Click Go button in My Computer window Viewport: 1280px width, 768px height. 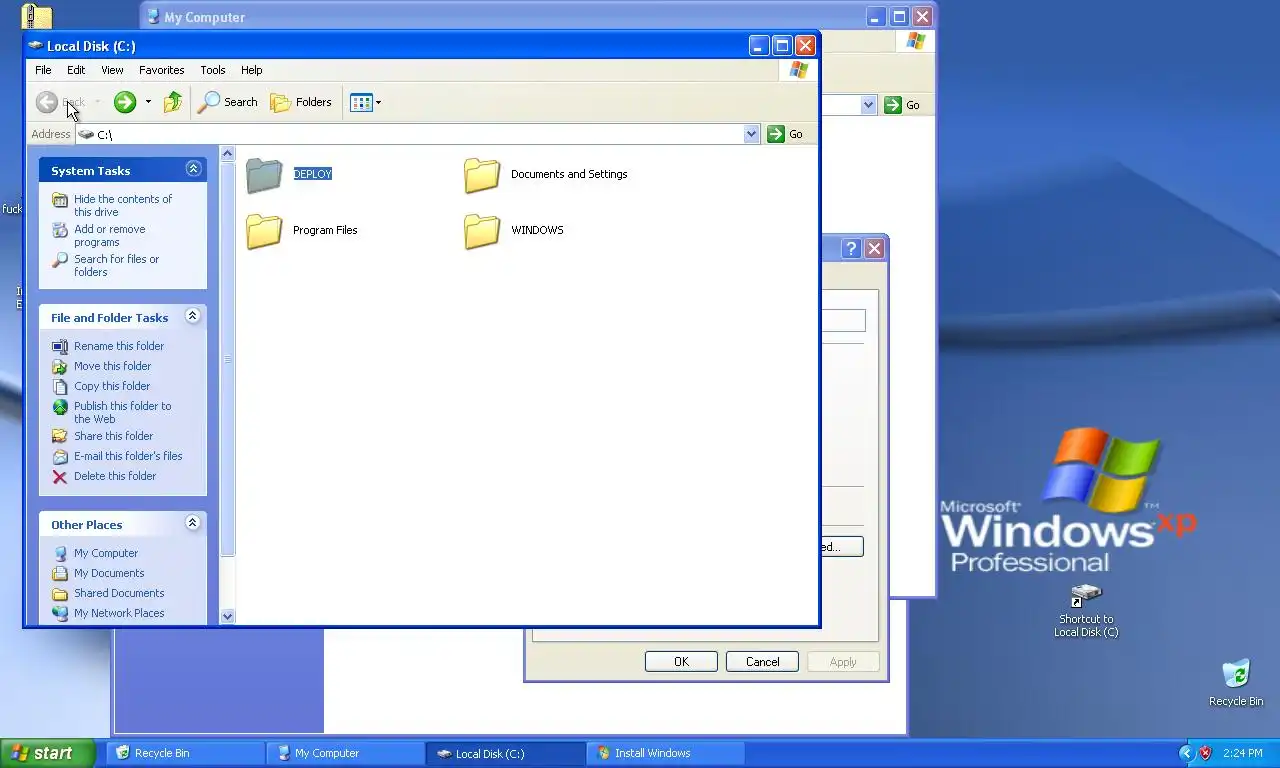(x=903, y=105)
